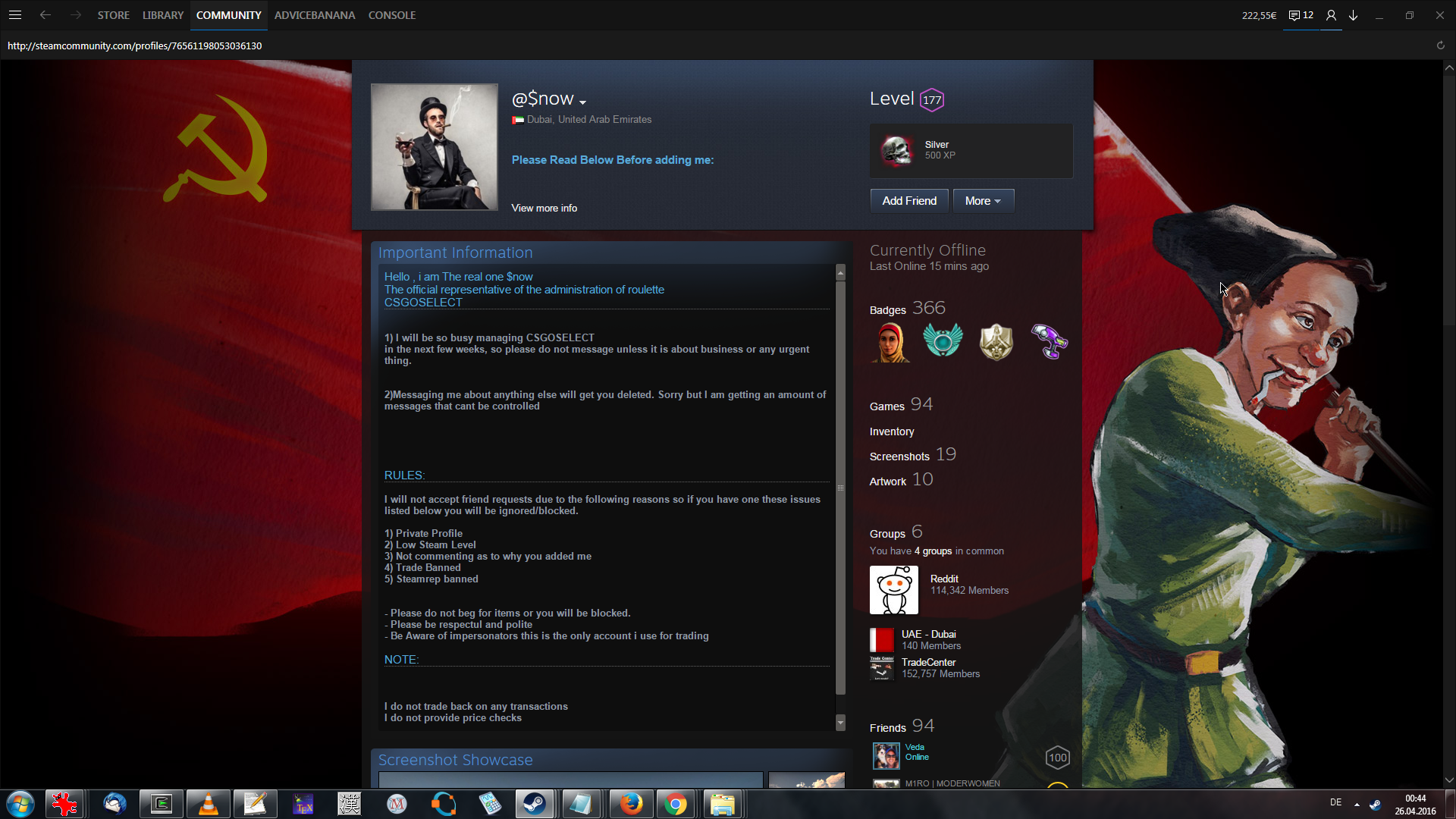Screen dimensions: 1456x819
Task: Open the STORE menu
Action: coord(113,15)
